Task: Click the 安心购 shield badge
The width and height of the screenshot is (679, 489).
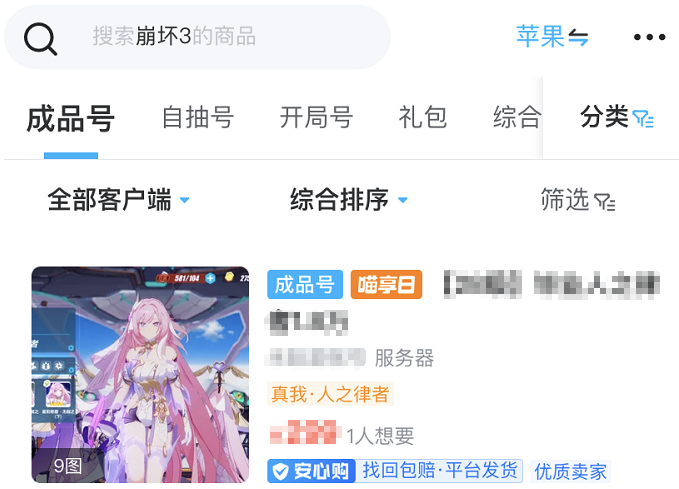Action: [311, 471]
